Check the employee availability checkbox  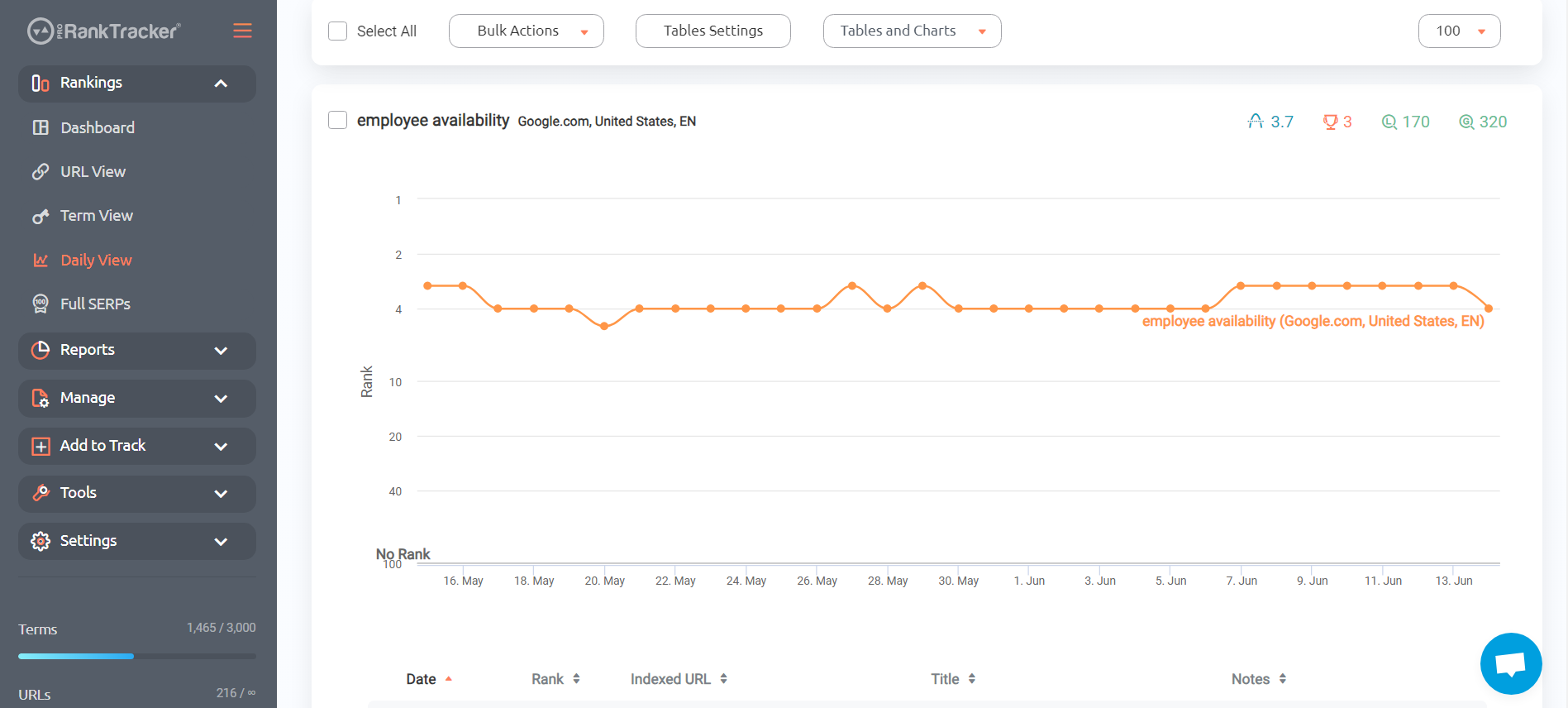point(337,120)
